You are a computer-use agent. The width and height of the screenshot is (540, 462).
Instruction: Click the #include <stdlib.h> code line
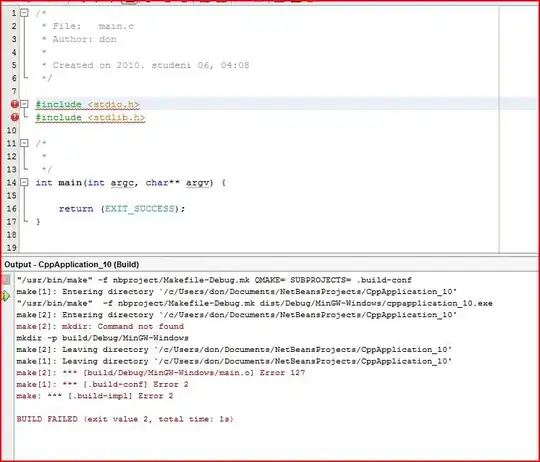(90, 117)
